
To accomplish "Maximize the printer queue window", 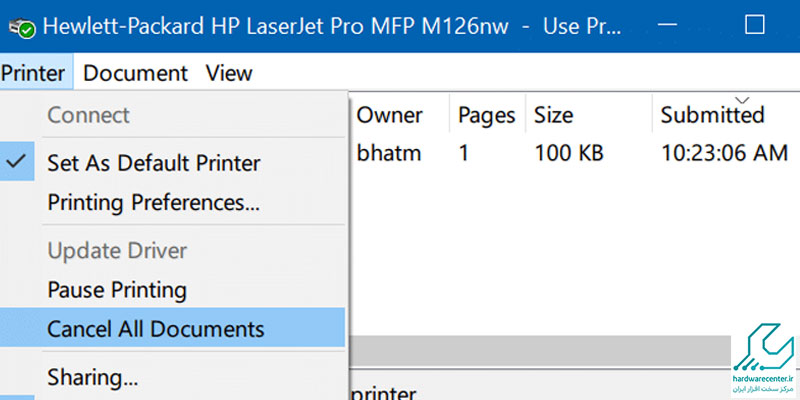I will pos(755,24).
